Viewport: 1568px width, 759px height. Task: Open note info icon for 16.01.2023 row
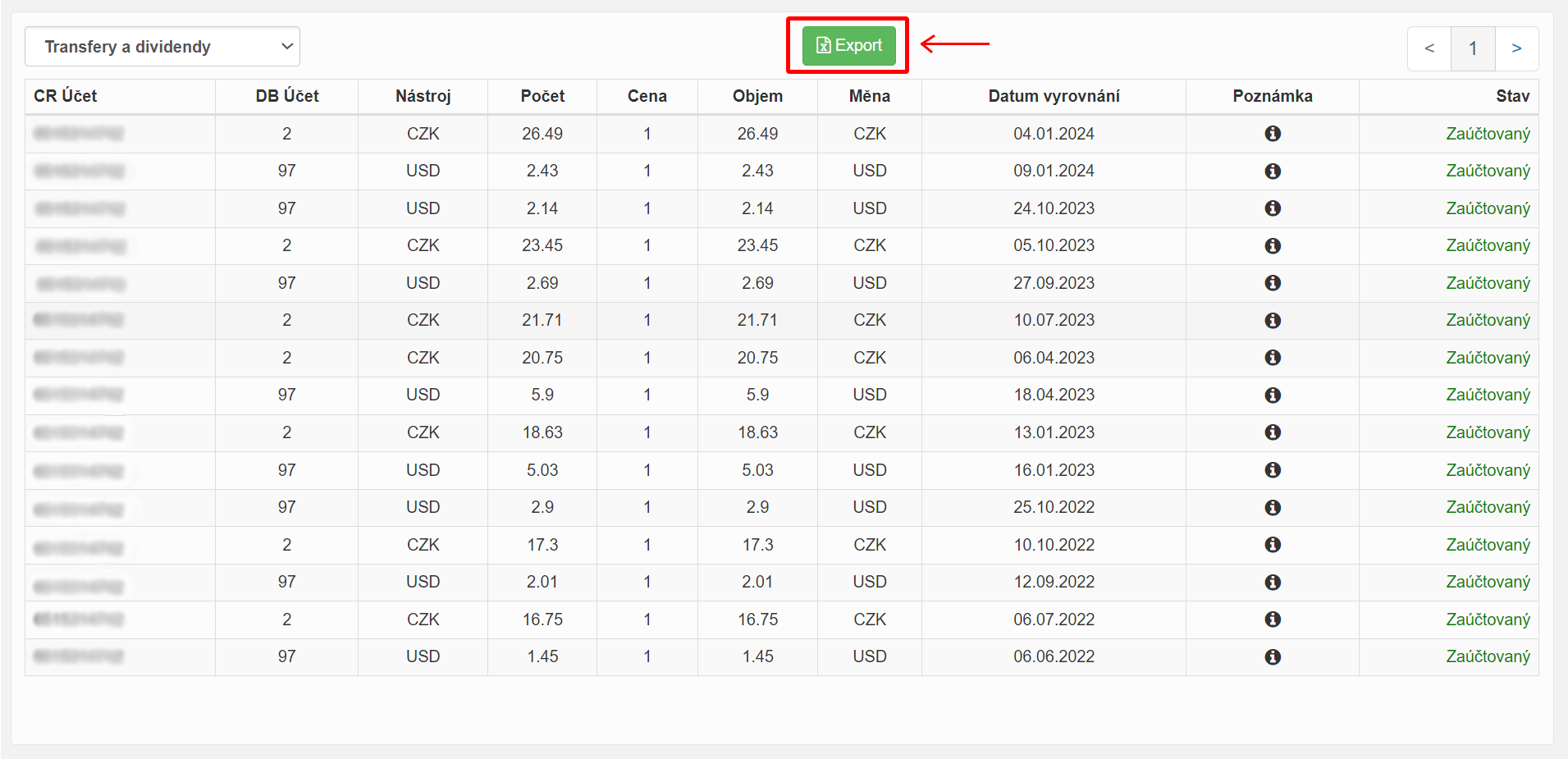(x=1273, y=470)
